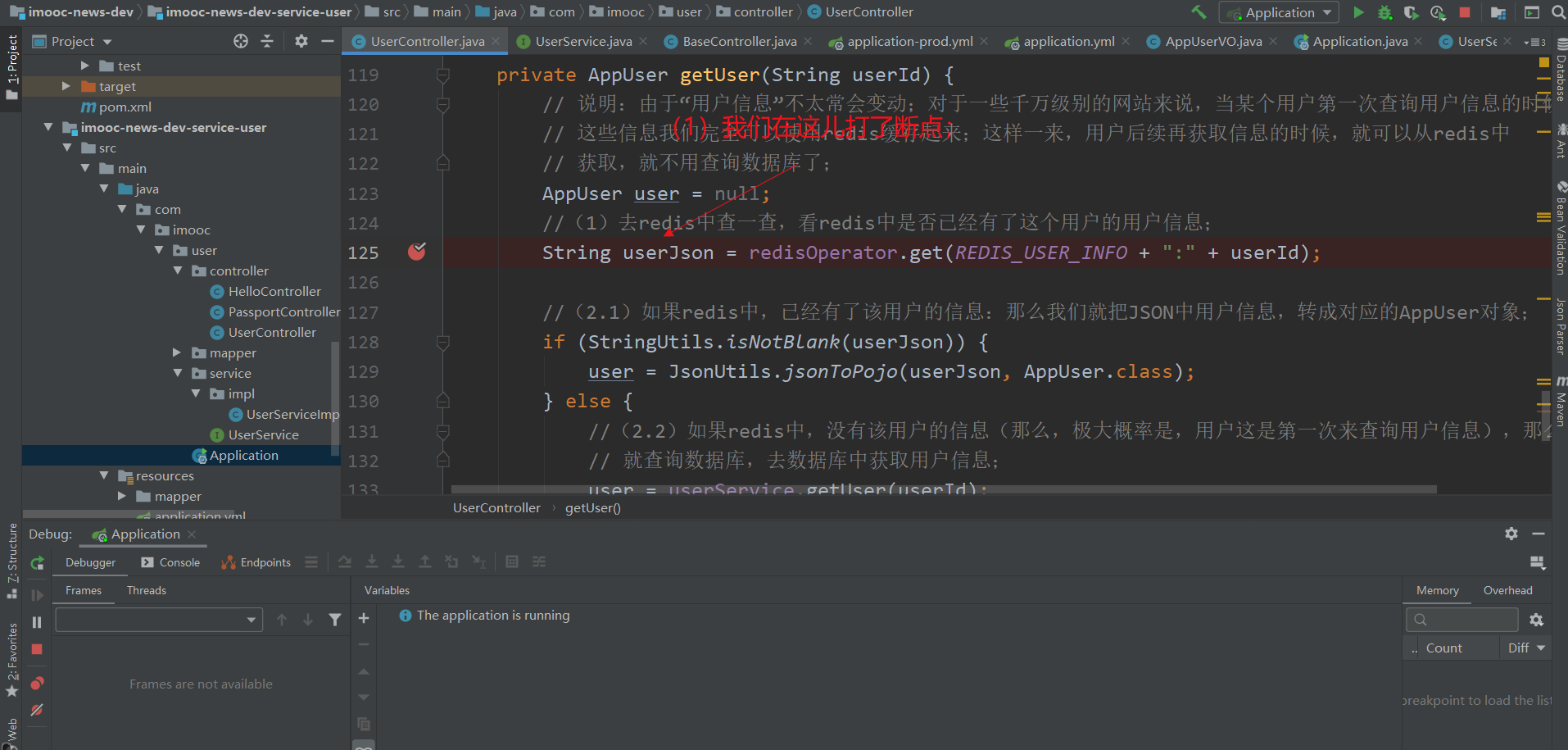Open the Database tool window button
Image resolution: width=1568 pixels, height=750 pixels.
tap(1561, 70)
